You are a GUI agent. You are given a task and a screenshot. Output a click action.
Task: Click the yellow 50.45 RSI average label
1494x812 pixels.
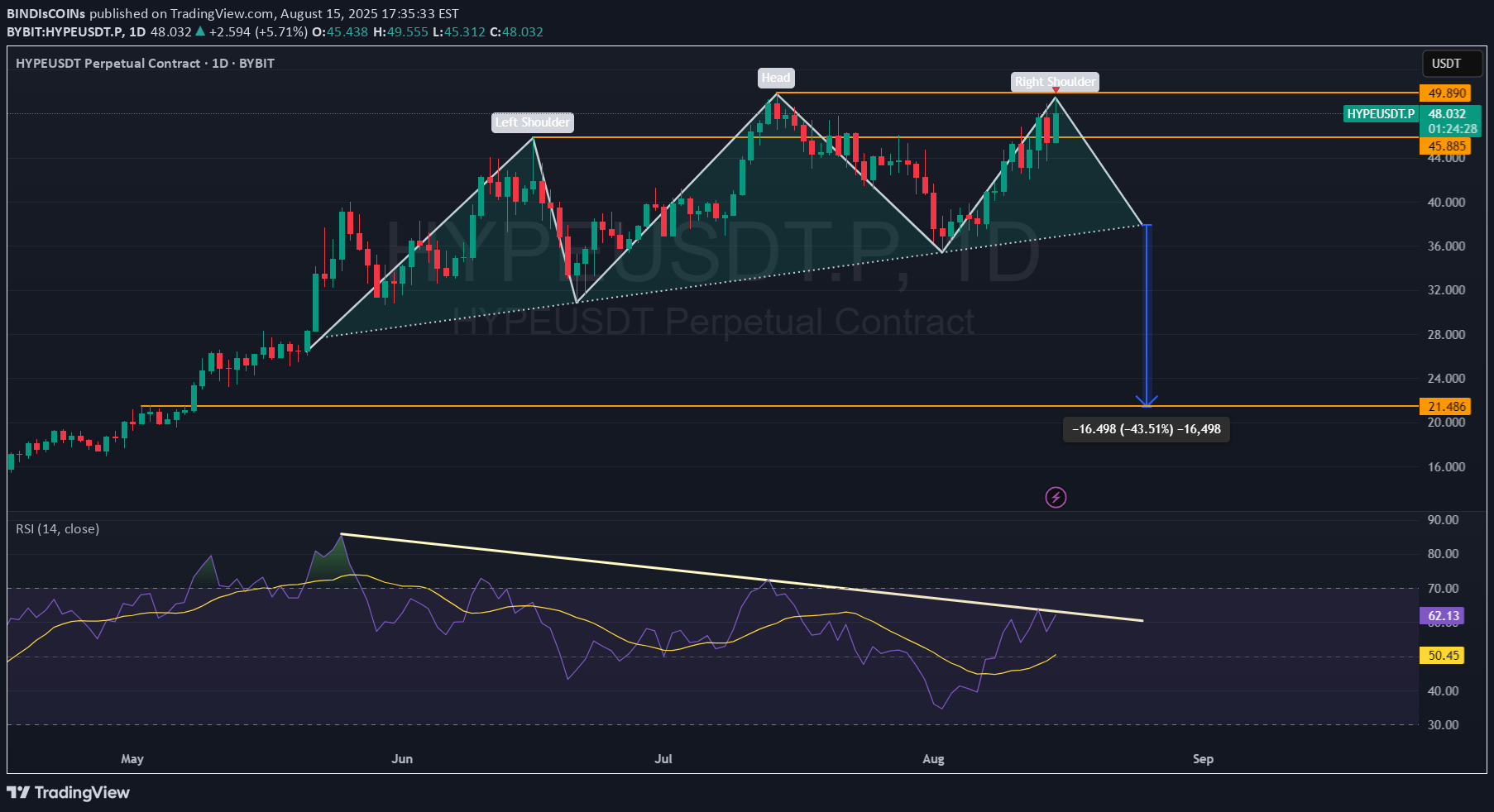(1443, 655)
